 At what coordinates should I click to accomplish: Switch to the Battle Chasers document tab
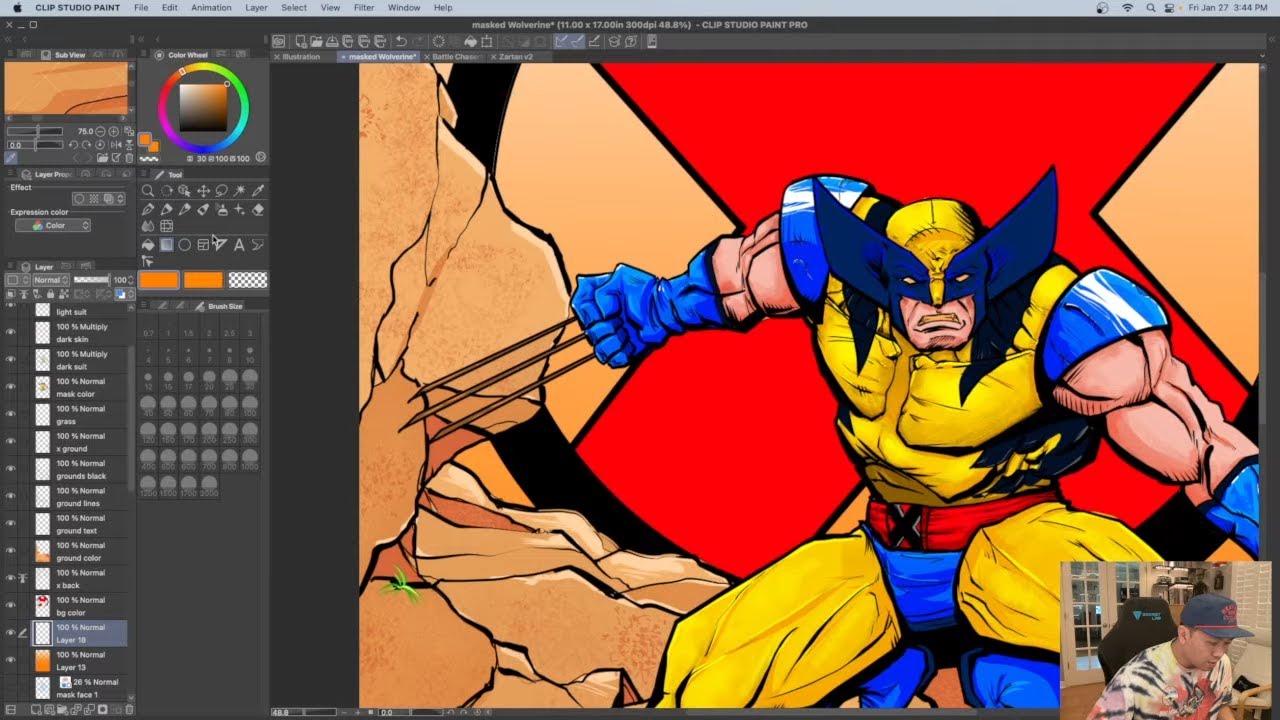pyautogui.click(x=457, y=57)
